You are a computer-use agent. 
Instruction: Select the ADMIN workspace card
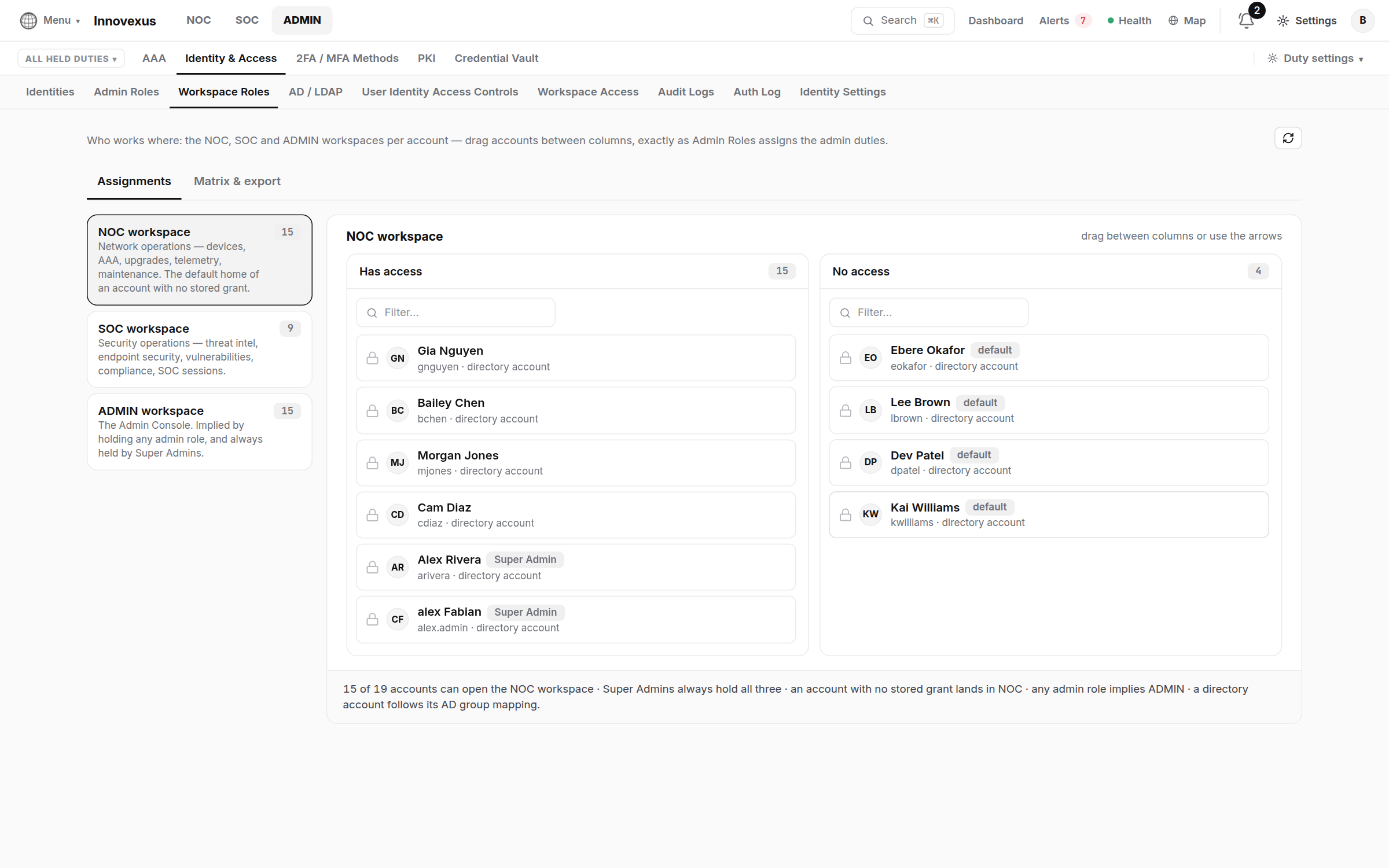pos(200,432)
